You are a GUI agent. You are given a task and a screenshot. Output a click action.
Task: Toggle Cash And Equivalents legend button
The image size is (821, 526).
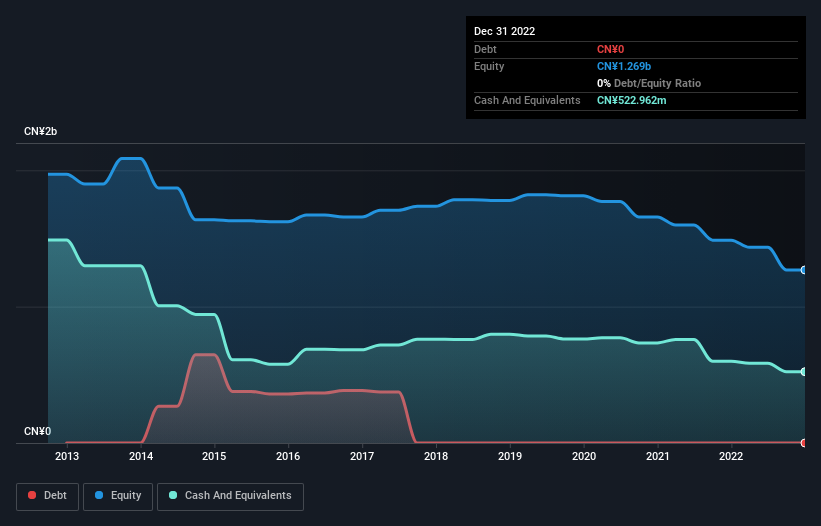[230, 496]
